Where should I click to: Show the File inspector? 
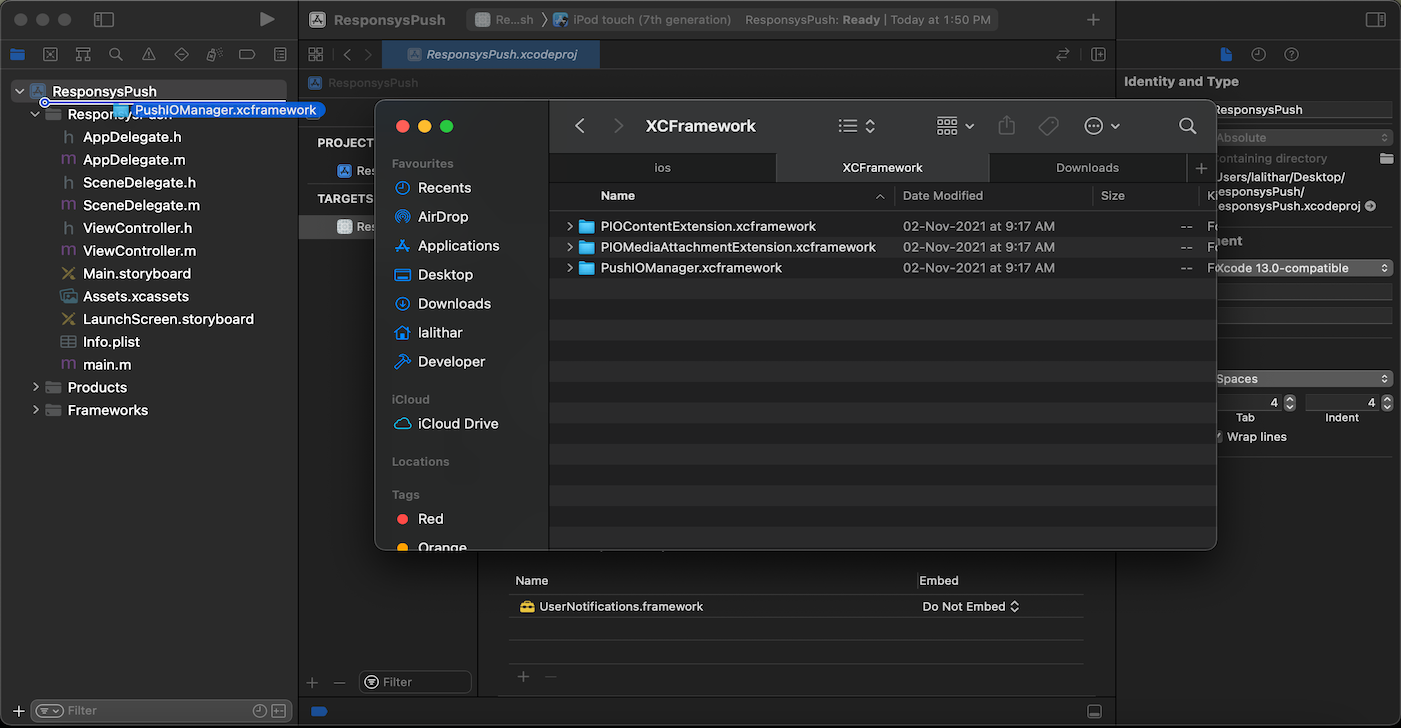pyautogui.click(x=1226, y=55)
